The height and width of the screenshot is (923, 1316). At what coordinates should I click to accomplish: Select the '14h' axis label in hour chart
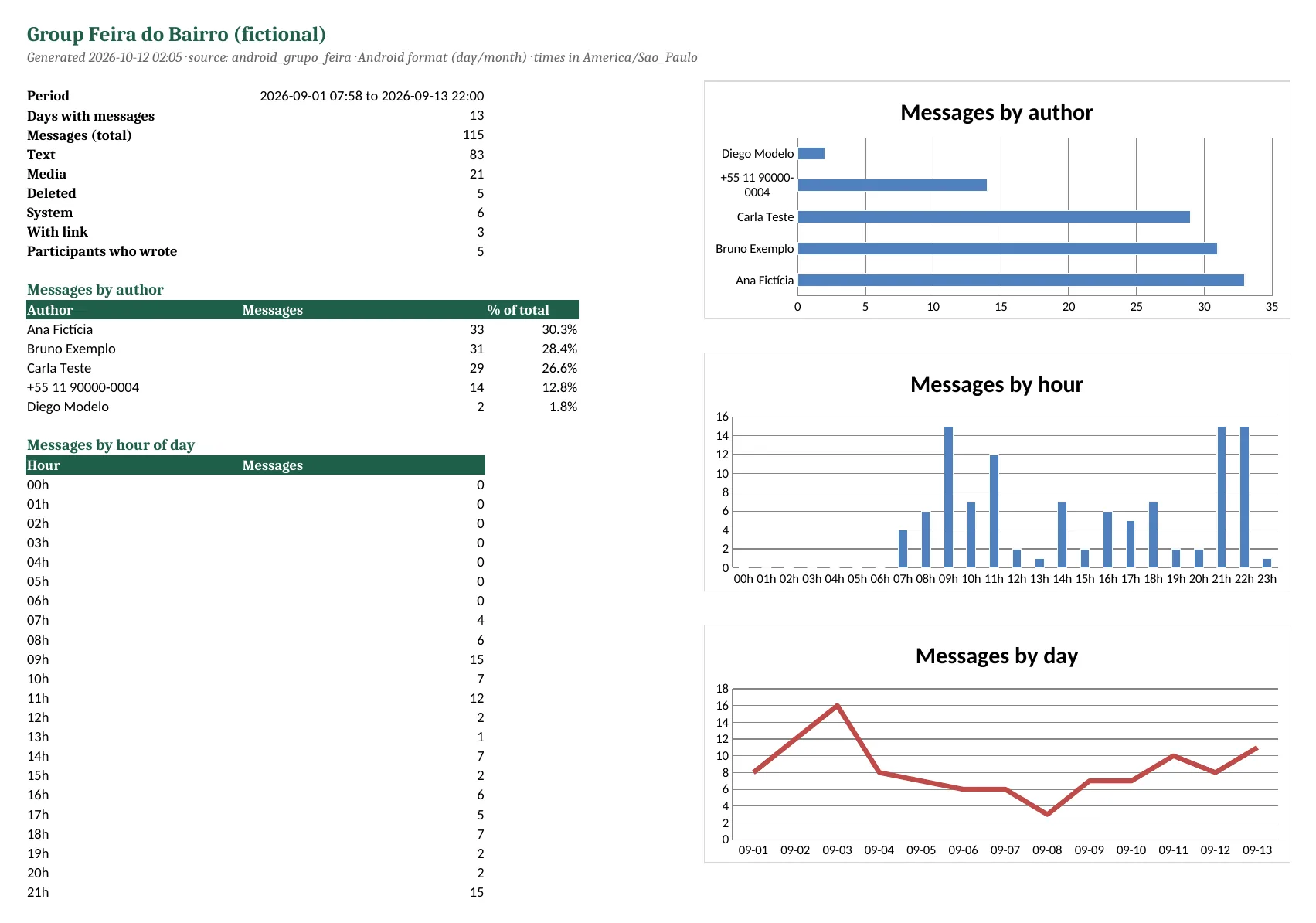tap(1063, 579)
